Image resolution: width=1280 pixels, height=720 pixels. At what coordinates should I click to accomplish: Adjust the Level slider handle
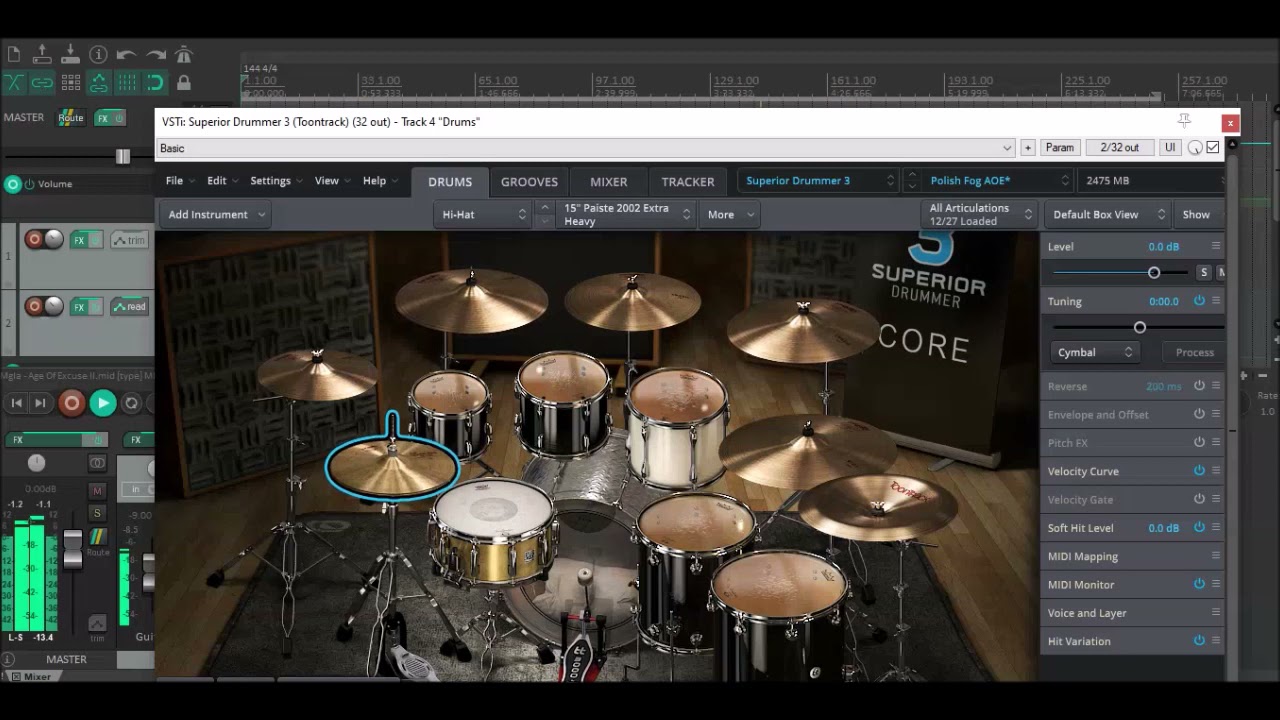point(1154,273)
